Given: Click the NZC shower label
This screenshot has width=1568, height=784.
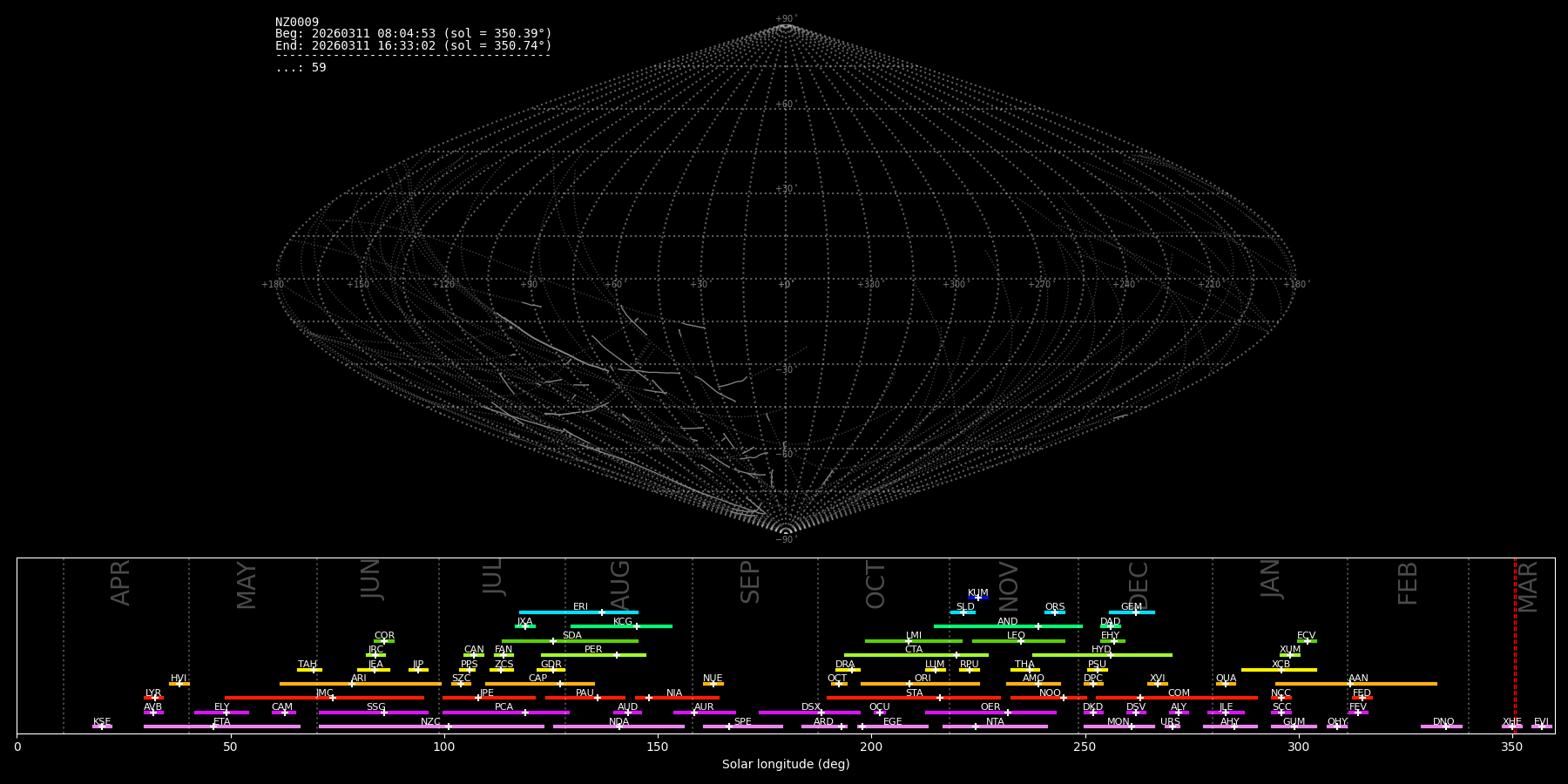Looking at the screenshot, I should pos(430,722).
